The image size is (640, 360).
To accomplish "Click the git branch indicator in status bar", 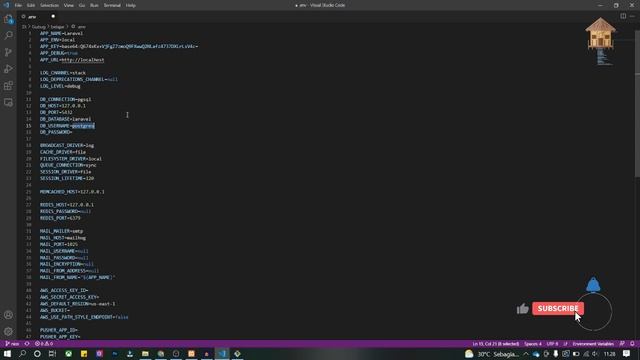I will (x=12, y=344).
